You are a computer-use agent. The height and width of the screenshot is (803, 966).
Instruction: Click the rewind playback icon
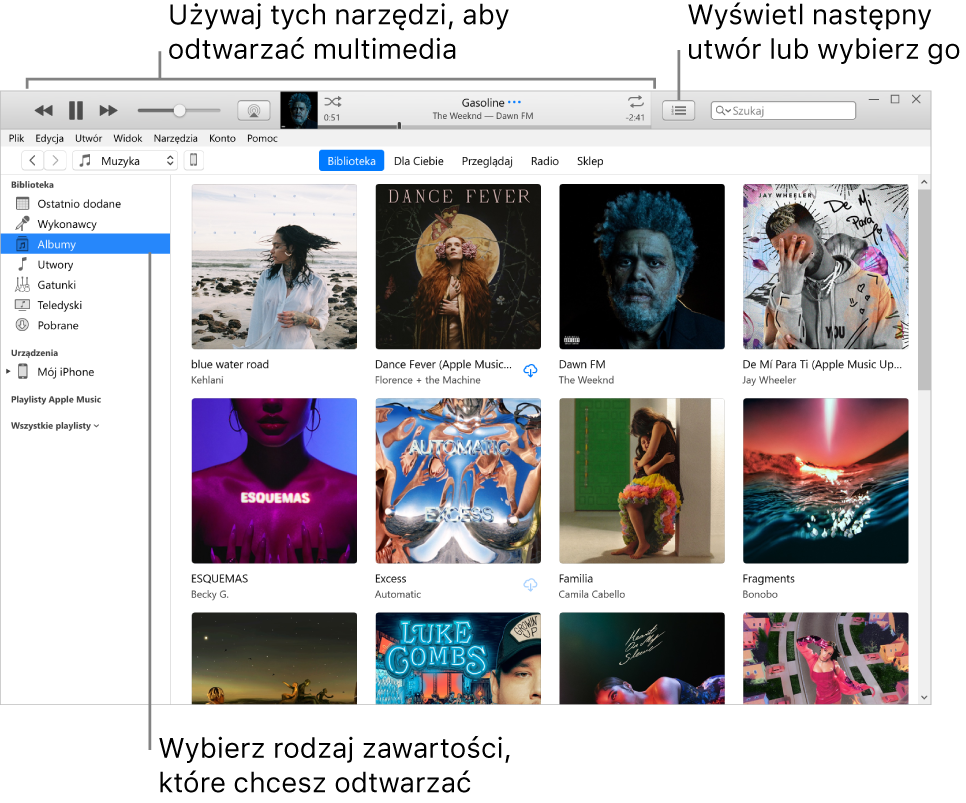pyautogui.click(x=44, y=110)
